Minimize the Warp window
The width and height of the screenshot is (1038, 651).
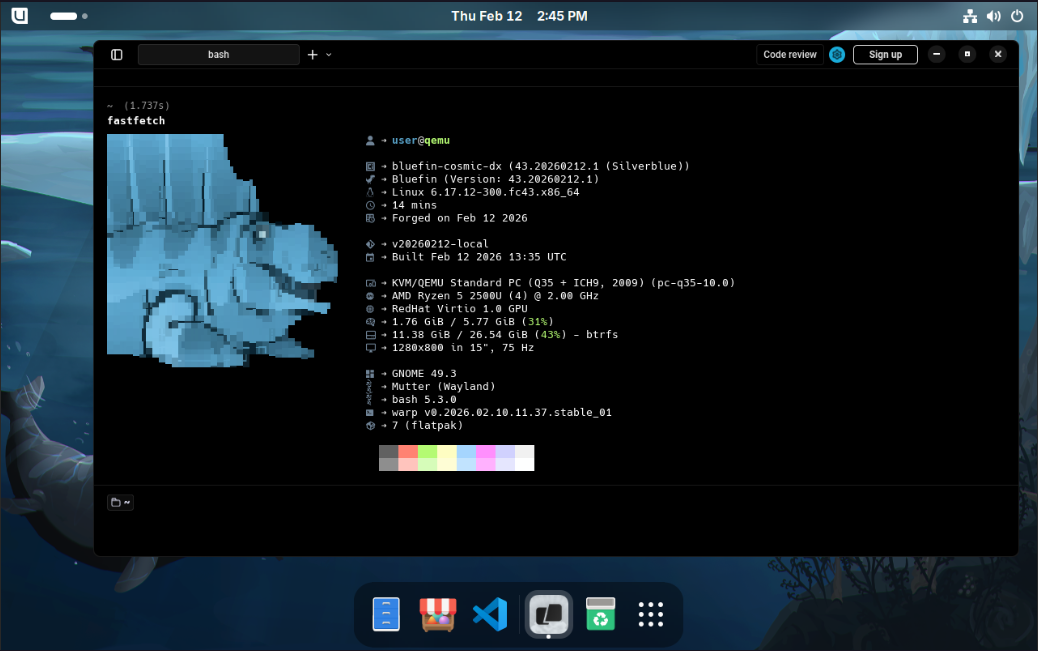tap(936, 54)
